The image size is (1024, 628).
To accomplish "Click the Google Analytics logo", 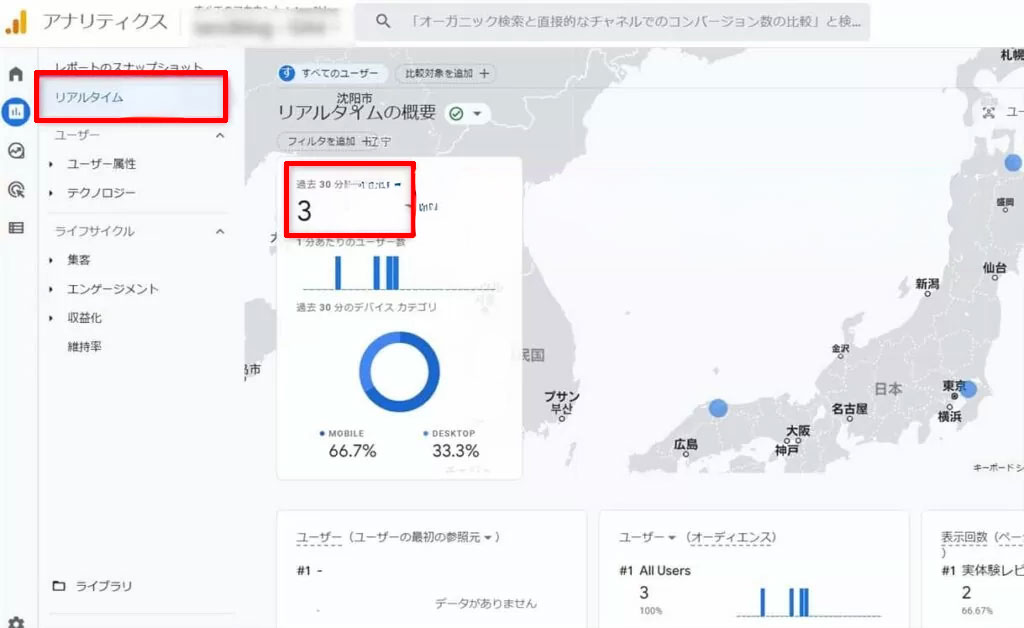I will point(17,21).
